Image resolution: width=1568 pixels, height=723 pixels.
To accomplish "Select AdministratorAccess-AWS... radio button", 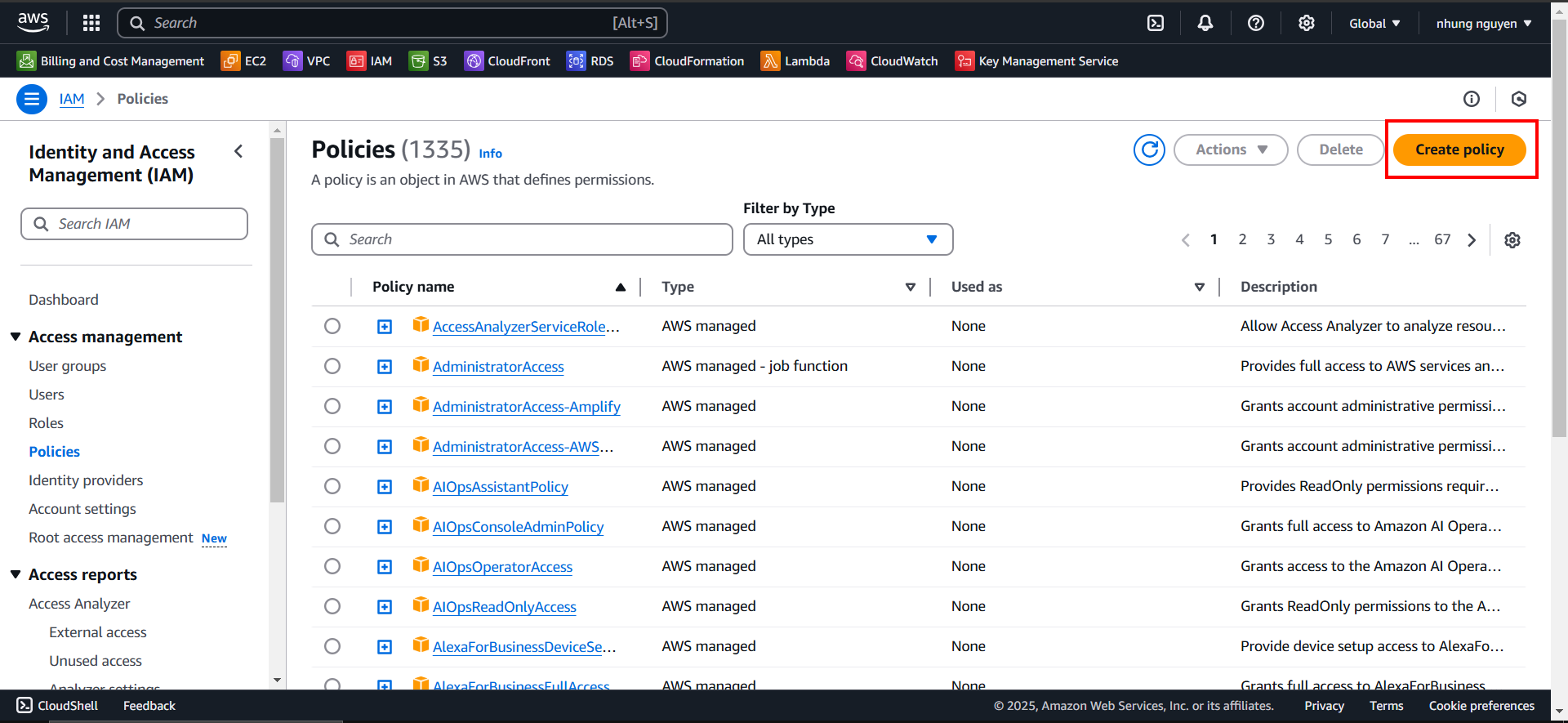I will [332, 446].
